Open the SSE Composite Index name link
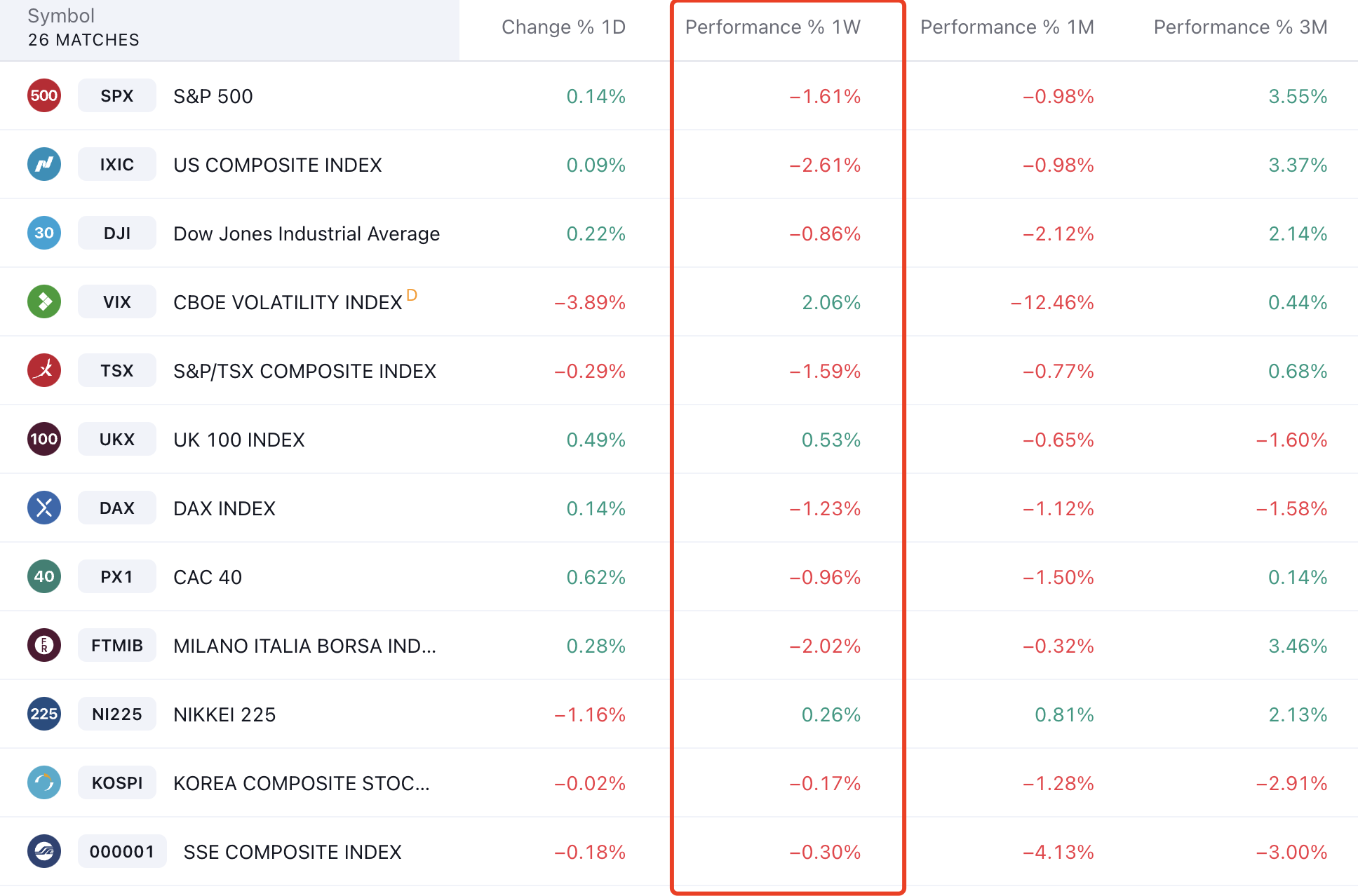This screenshot has height=896, width=1358. (x=292, y=852)
